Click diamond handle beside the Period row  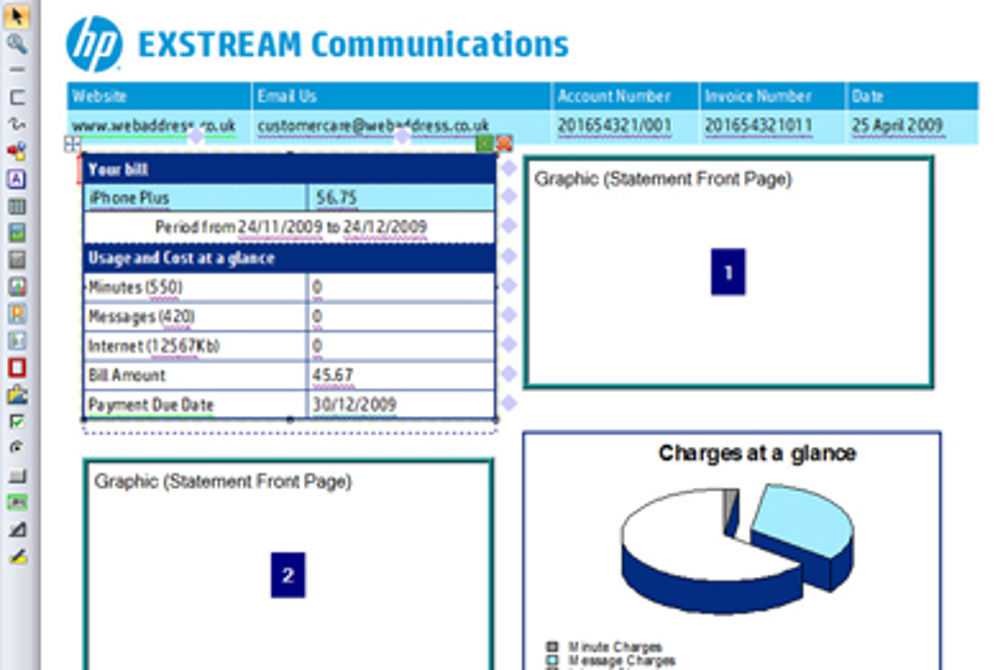coord(509,225)
